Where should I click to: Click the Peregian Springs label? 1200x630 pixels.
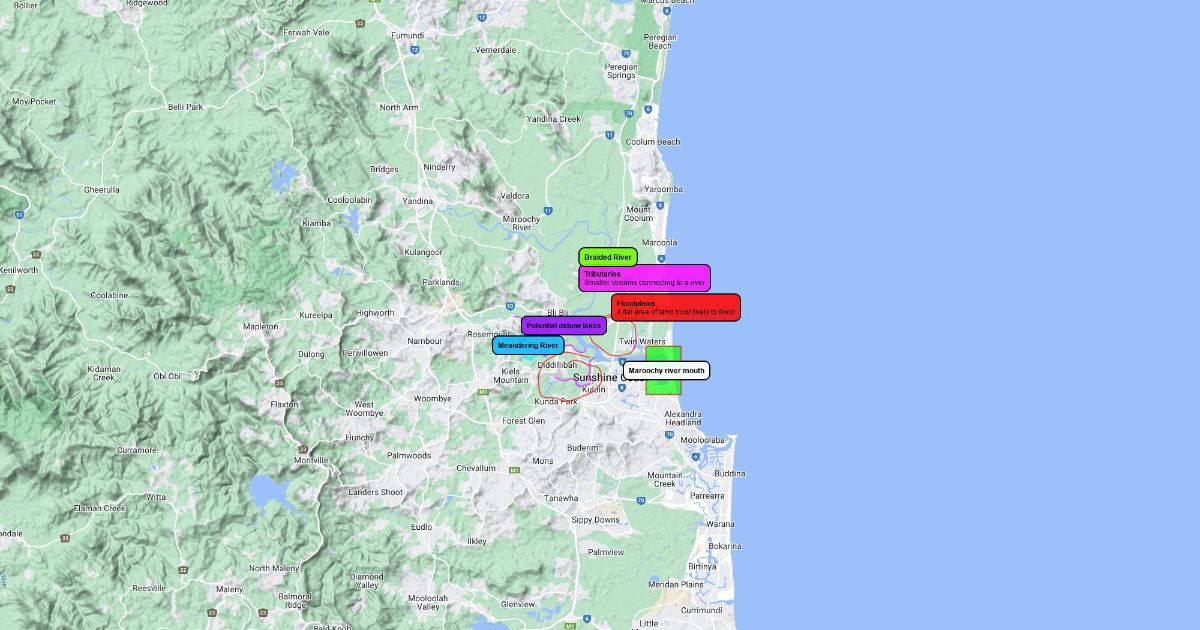tap(621, 71)
